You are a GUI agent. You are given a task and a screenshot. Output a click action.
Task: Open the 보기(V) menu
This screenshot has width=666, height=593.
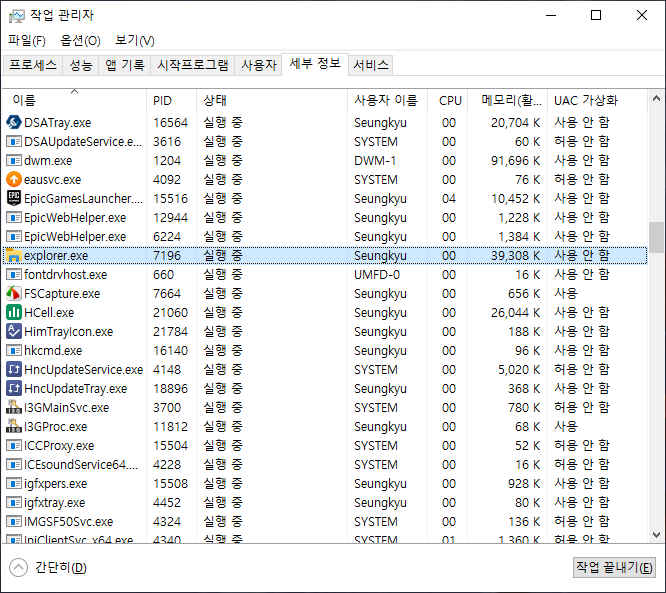pos(135,41)
